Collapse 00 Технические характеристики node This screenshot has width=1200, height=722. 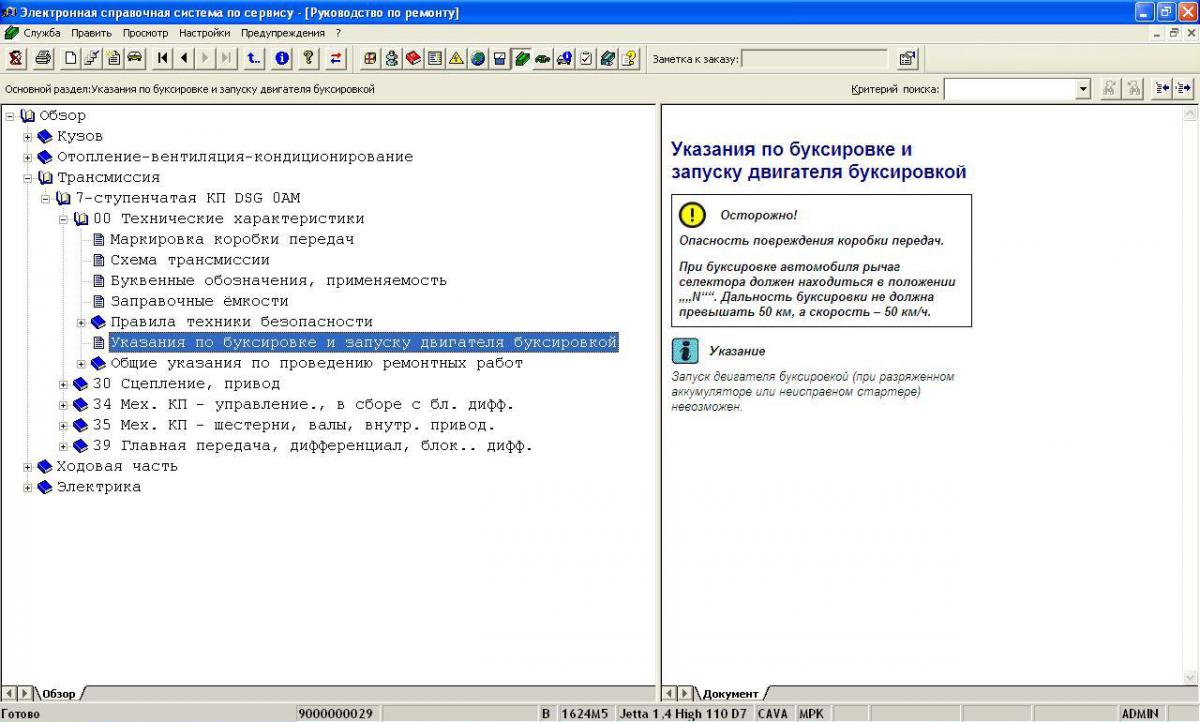64,219
